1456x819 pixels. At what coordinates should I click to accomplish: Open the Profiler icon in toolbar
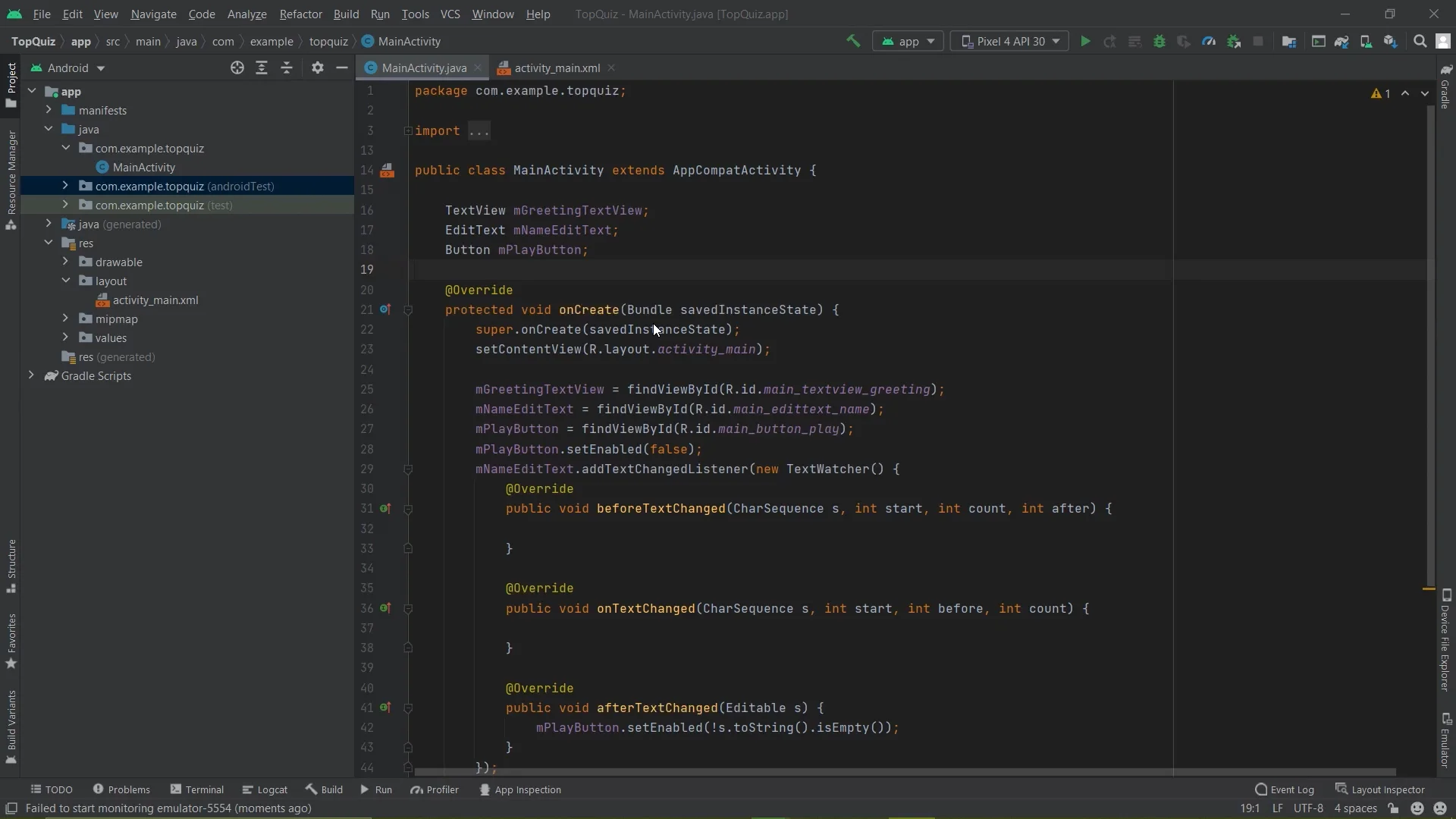coord(1209,42)
